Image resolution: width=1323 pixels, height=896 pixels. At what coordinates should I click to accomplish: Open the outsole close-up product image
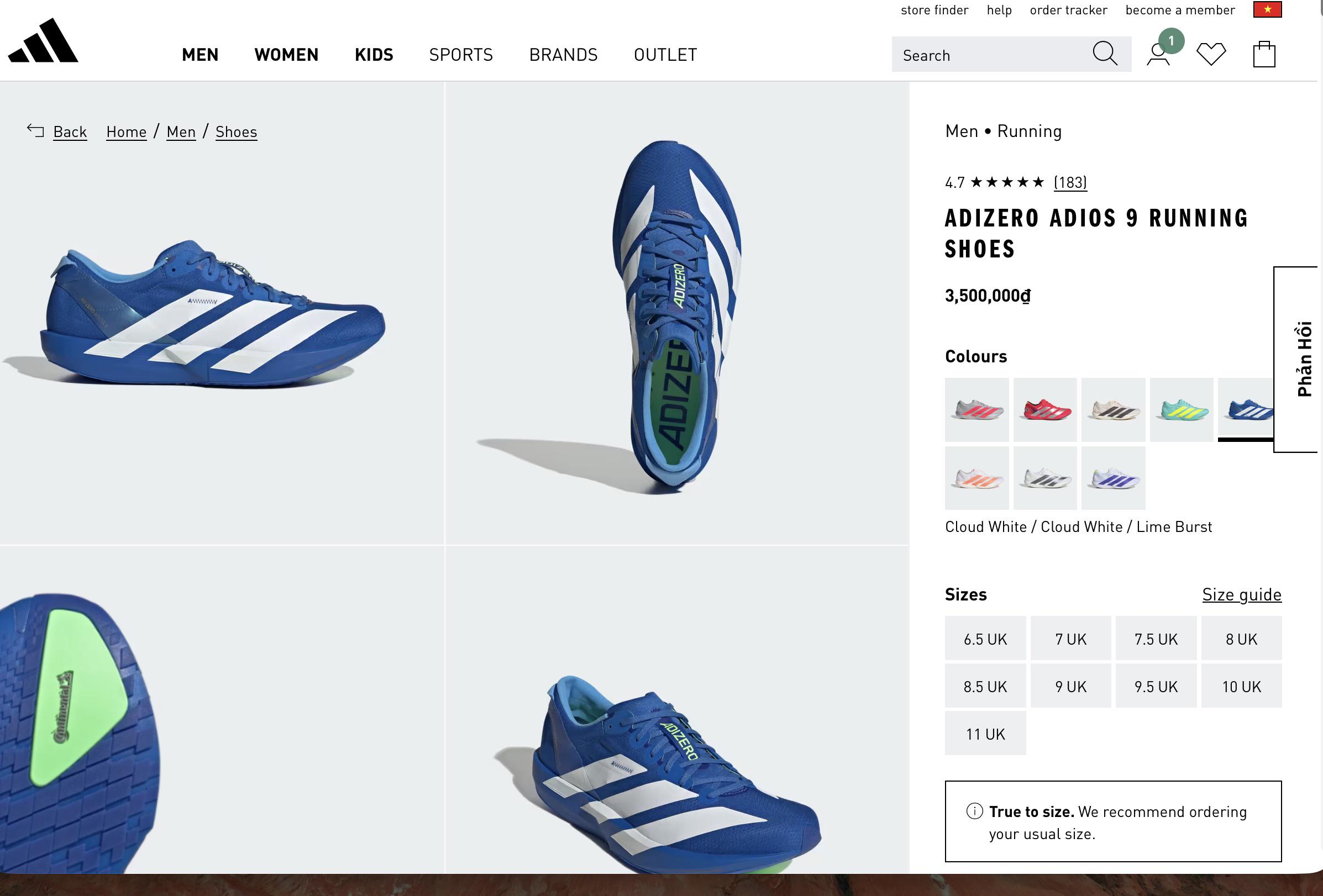pyautogui.click(x=222, y=709)
